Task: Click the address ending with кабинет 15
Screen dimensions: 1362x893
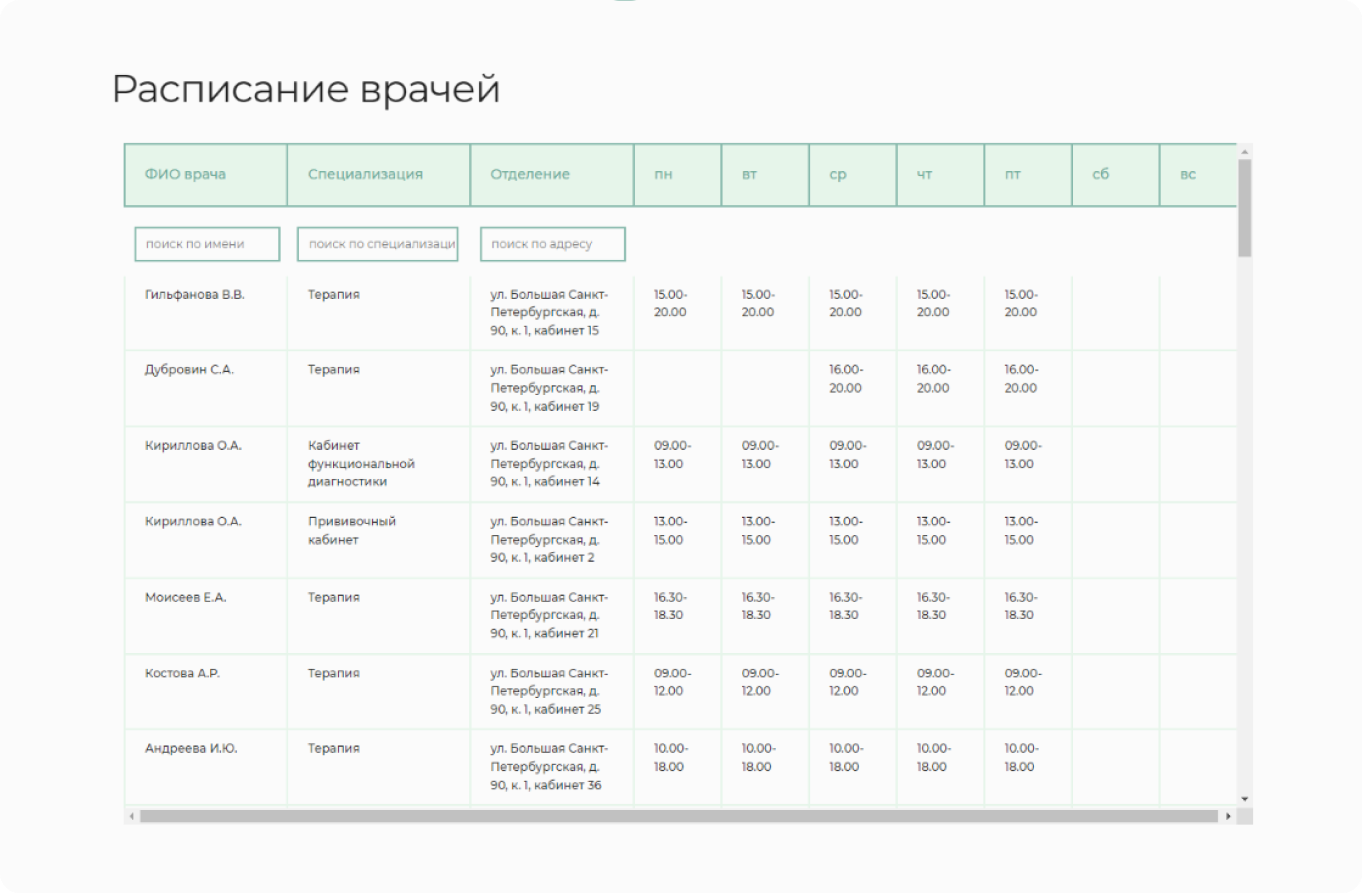Action: (x=549, y=313)
